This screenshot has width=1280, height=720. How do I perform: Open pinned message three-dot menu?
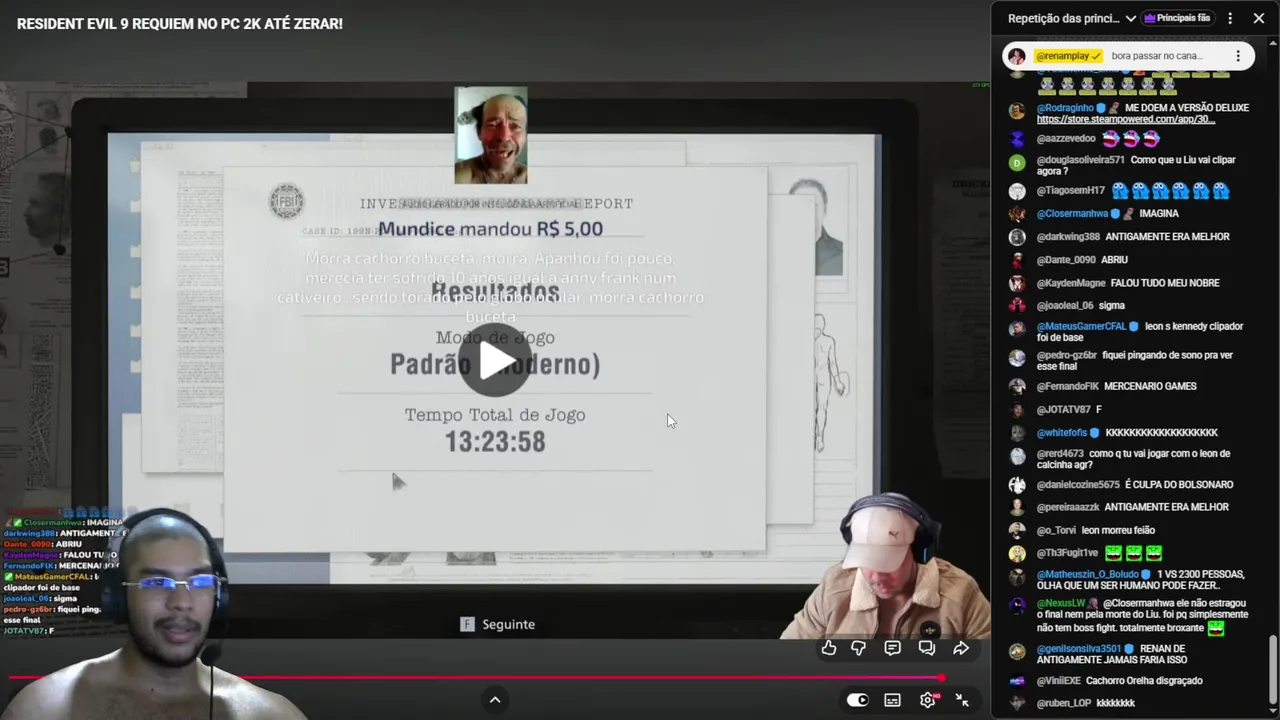click(x=1238, y=56)
